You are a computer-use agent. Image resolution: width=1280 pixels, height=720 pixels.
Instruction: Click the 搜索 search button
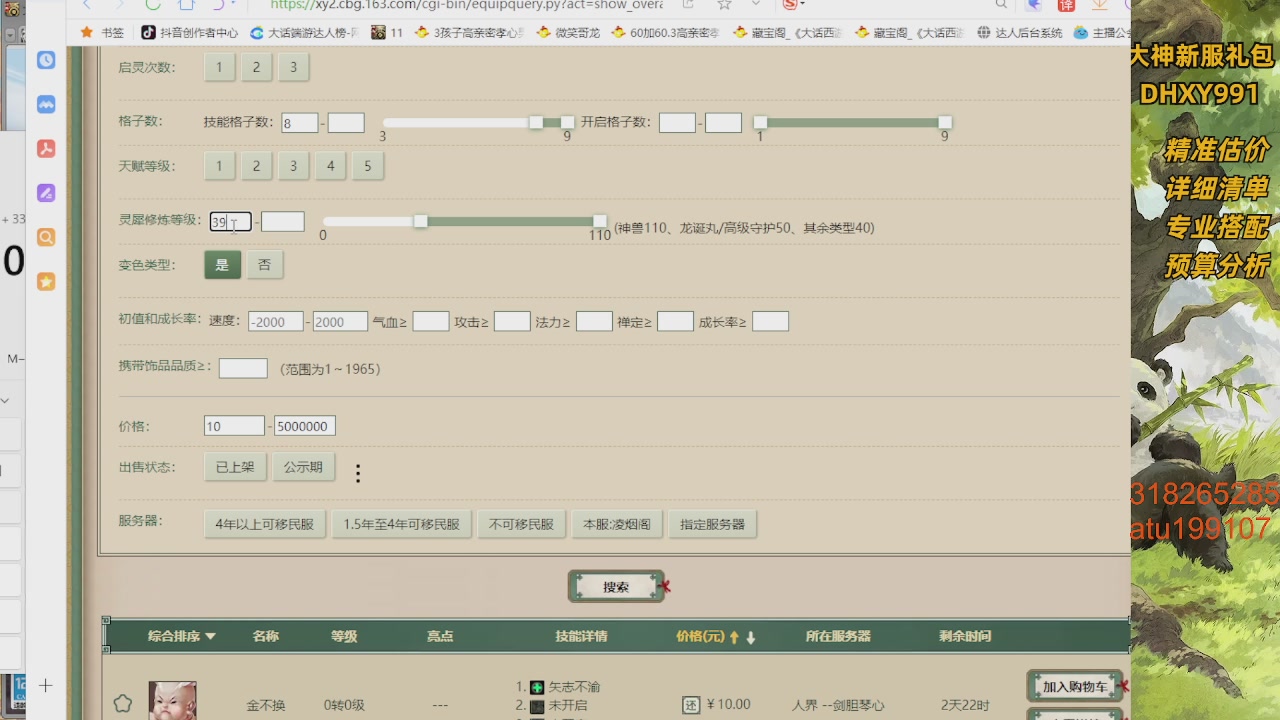click(616, 587)
